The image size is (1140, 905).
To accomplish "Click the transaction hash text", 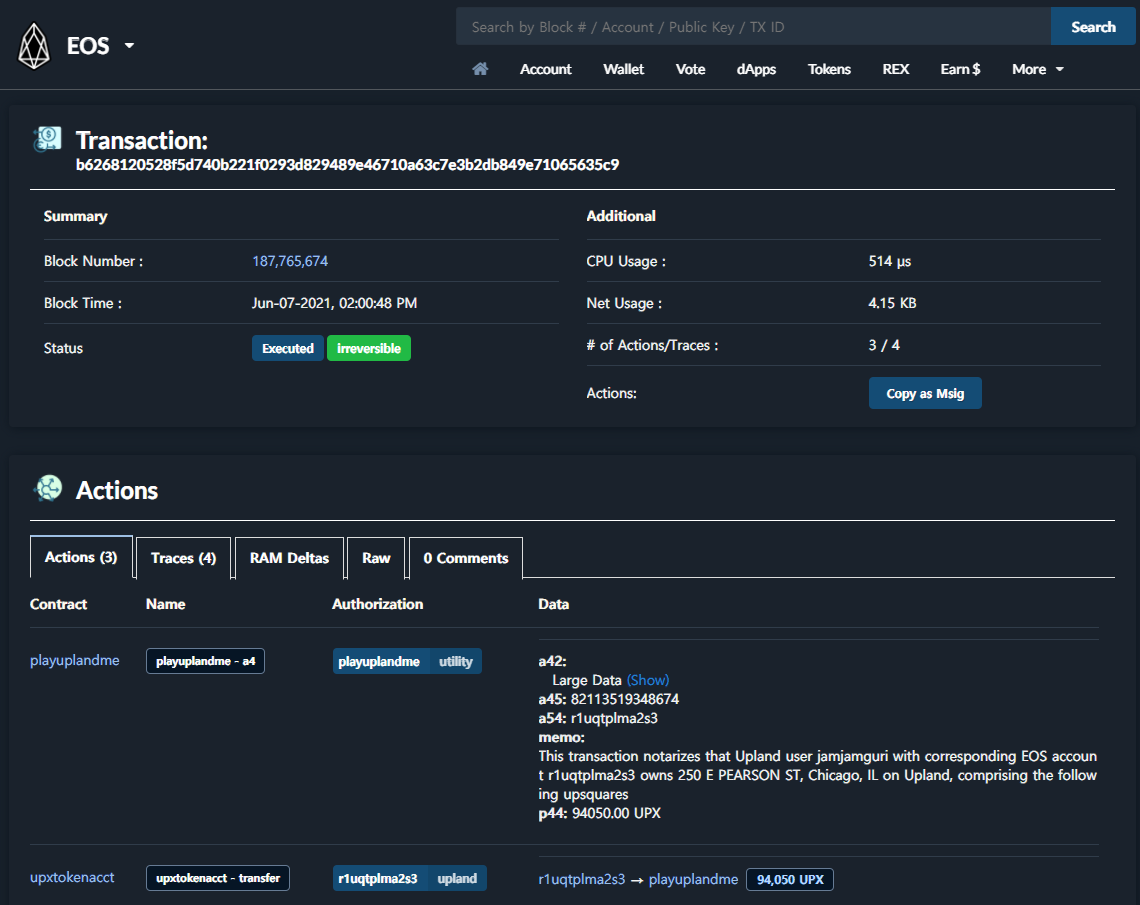I will 348,165.
